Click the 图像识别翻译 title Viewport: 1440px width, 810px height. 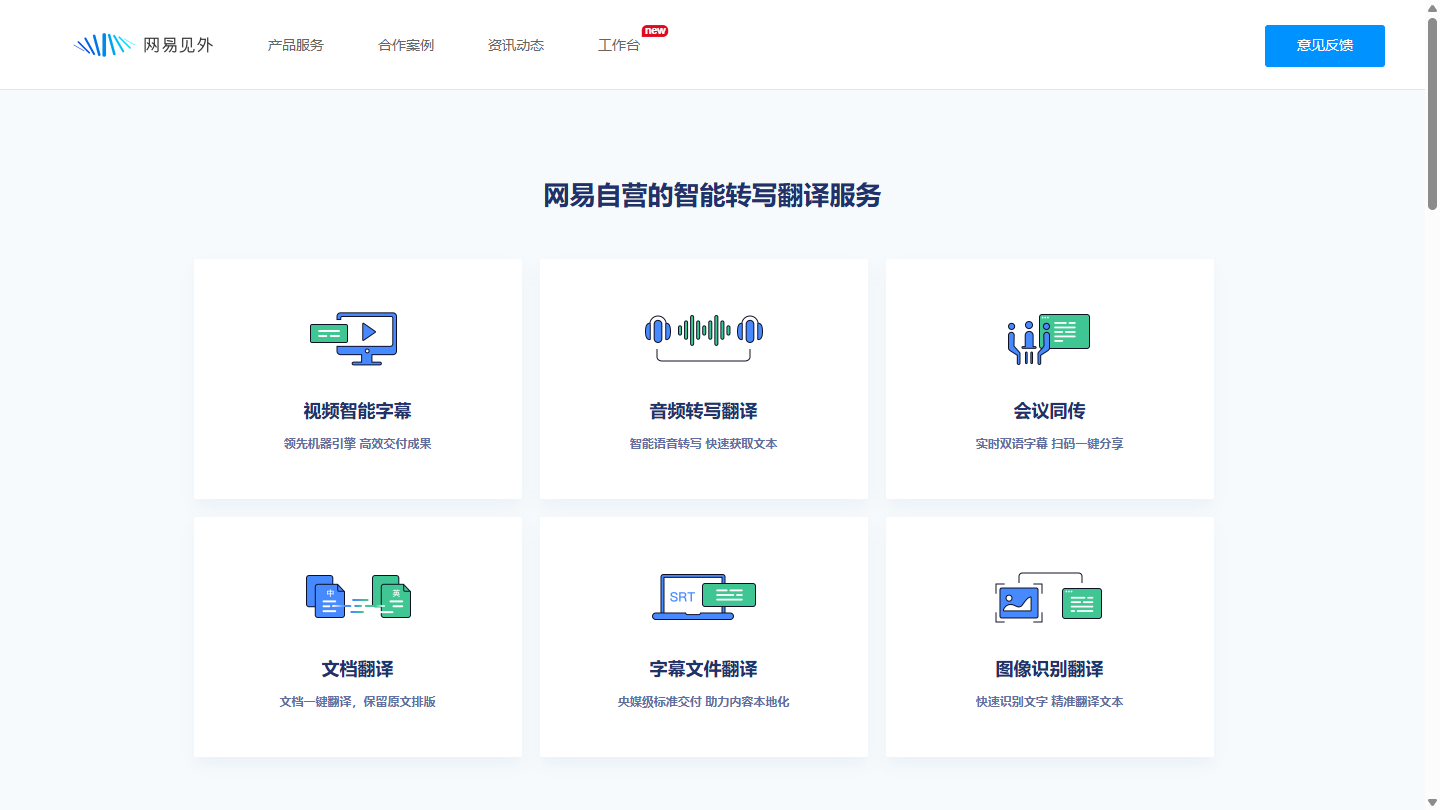1050,669
